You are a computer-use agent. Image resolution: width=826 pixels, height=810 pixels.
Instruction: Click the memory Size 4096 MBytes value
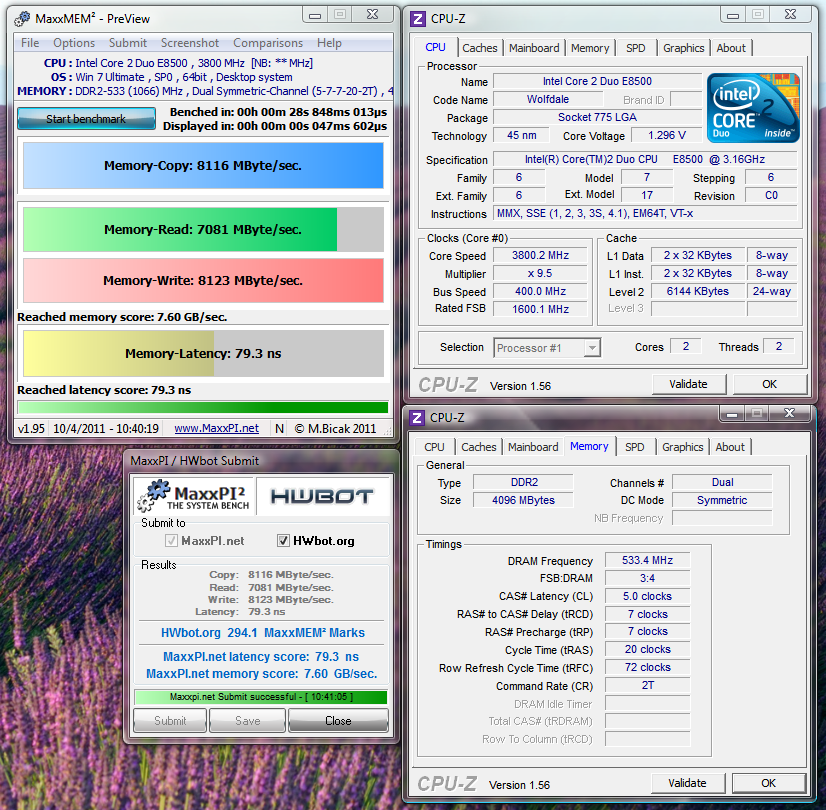tap(523, 500)
